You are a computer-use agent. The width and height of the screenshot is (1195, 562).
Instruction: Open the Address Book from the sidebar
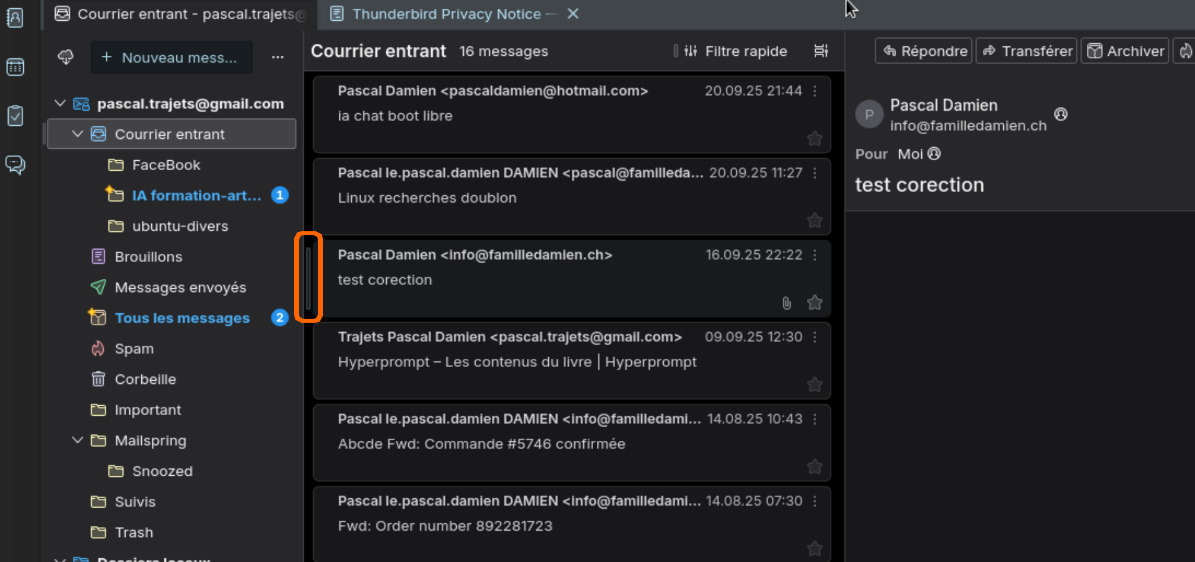coord(15,17)
